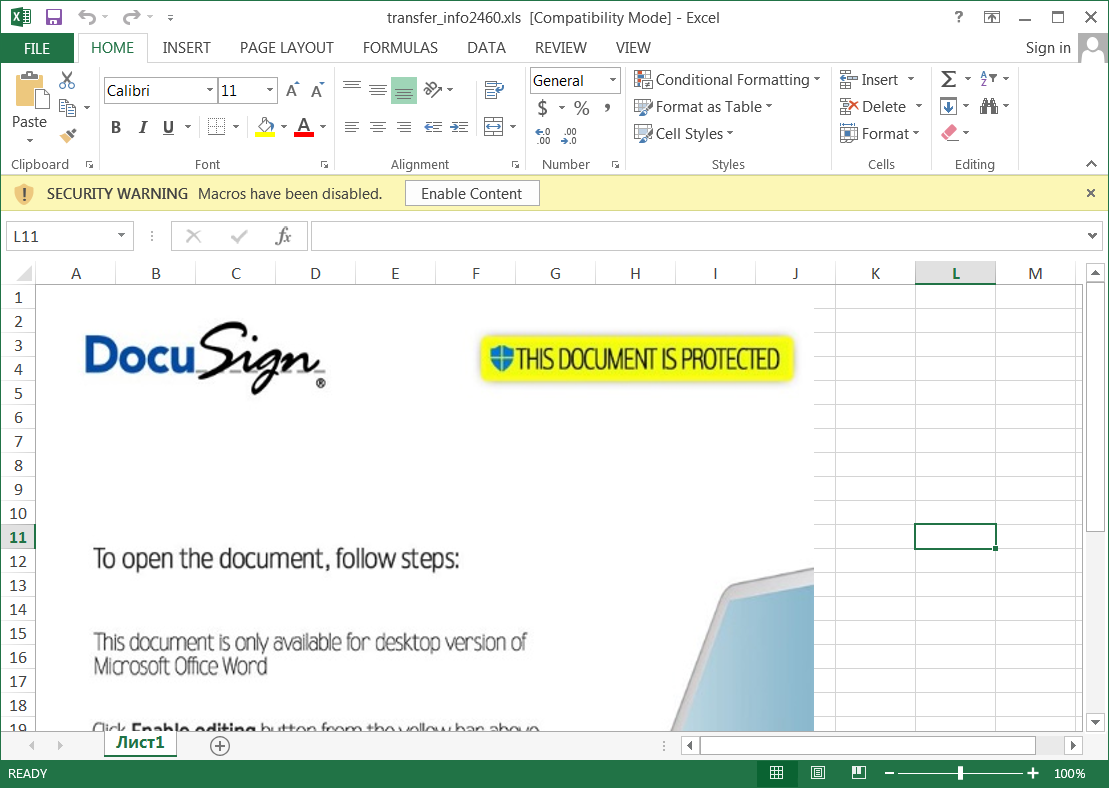Click the Find & Select binoculars icon
Viewport: 1109px width, 788px height.
tap(988, 105)
